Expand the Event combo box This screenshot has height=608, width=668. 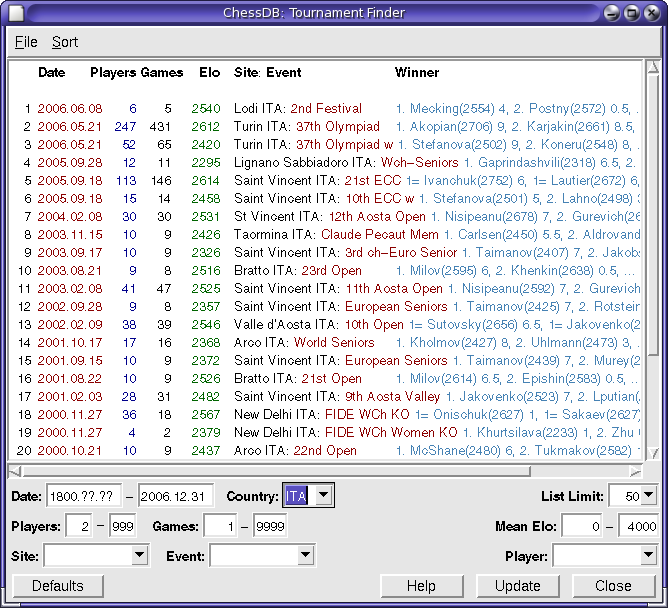point(305,556)
